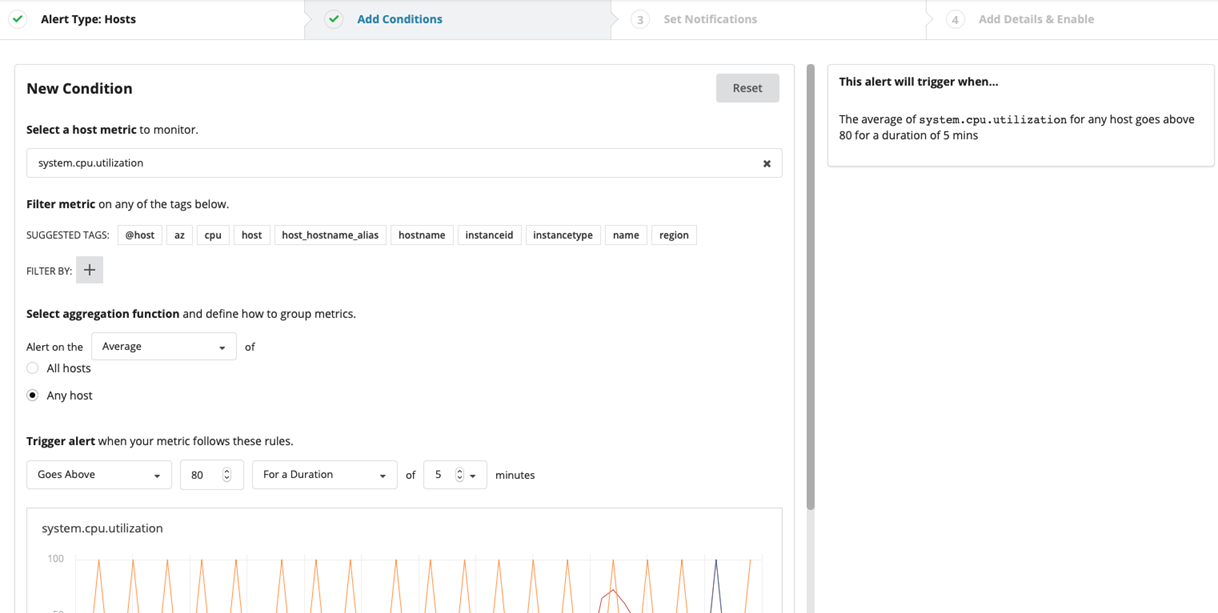
Task: Click the plus icon next to Filter By
Action: click(89, 270)
